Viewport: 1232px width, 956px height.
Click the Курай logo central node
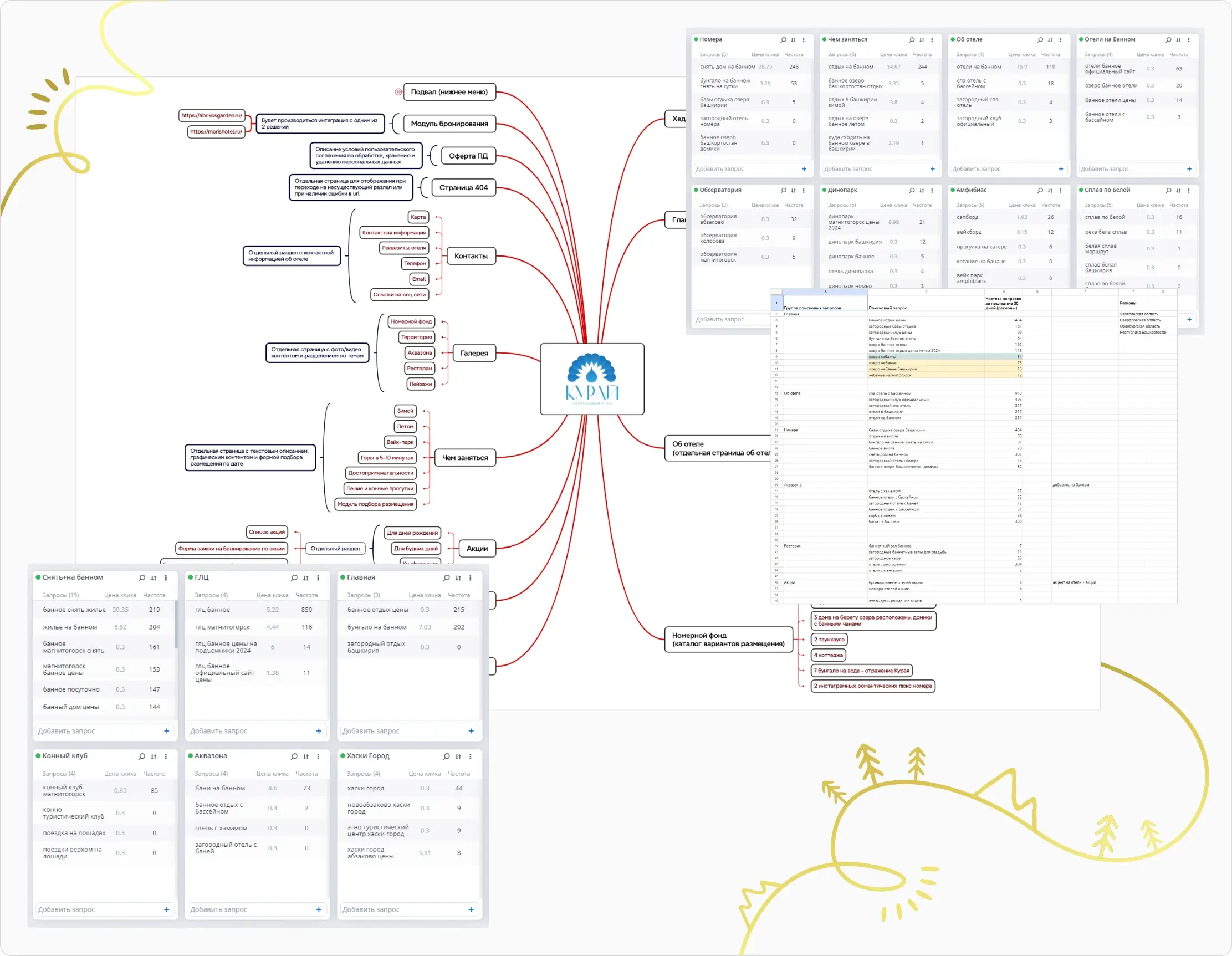(x=592, y=380)
